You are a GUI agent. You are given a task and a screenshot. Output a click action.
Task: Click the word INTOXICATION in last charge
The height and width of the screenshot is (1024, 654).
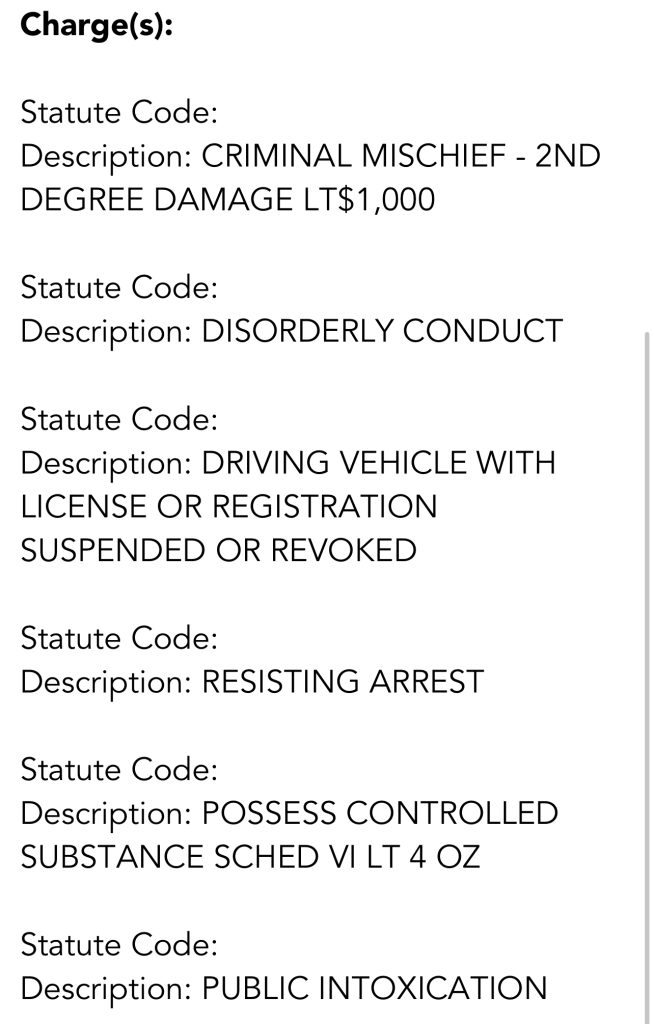coord(432,988)
